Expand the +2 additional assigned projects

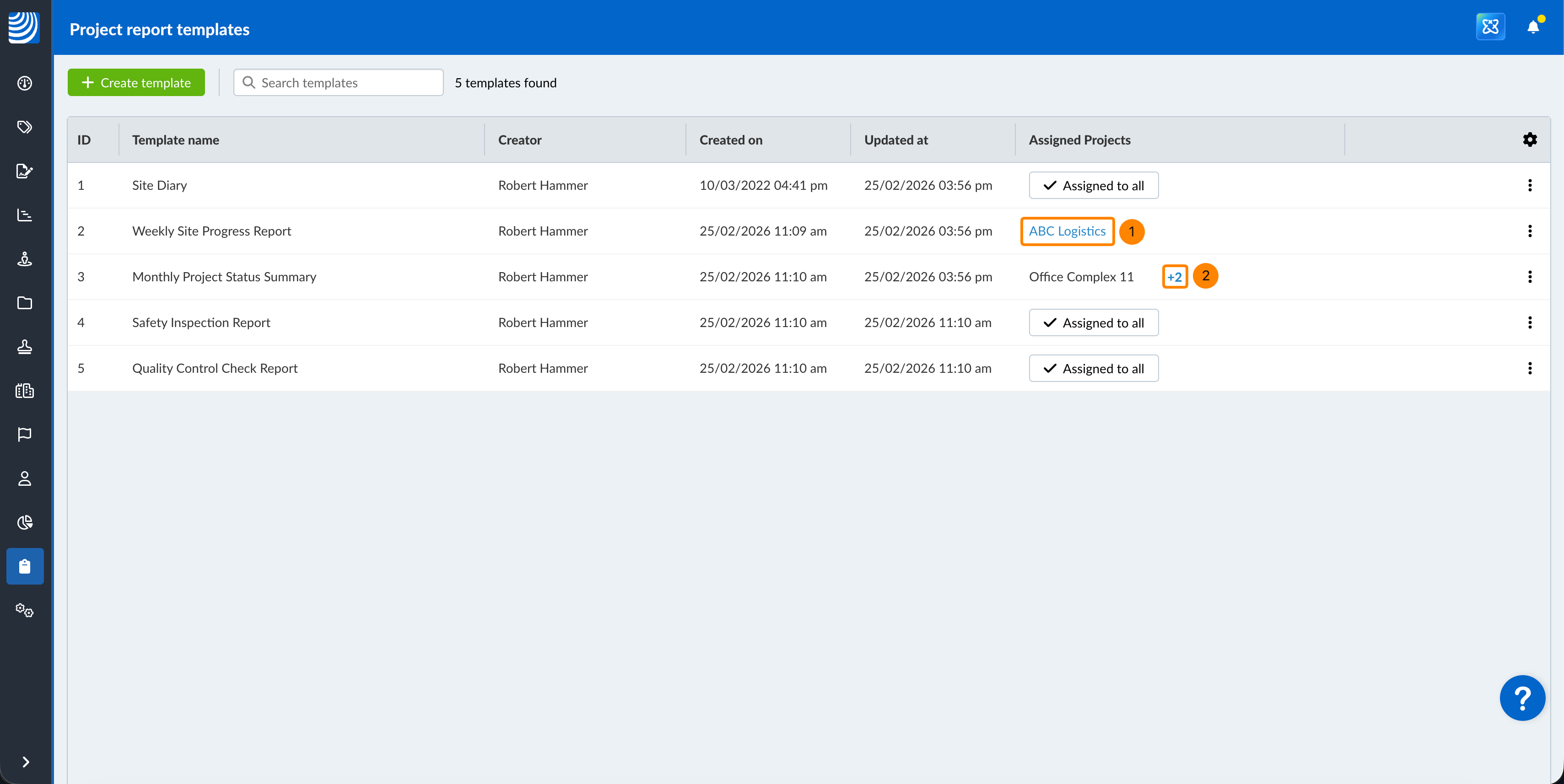coord(1174,277)
